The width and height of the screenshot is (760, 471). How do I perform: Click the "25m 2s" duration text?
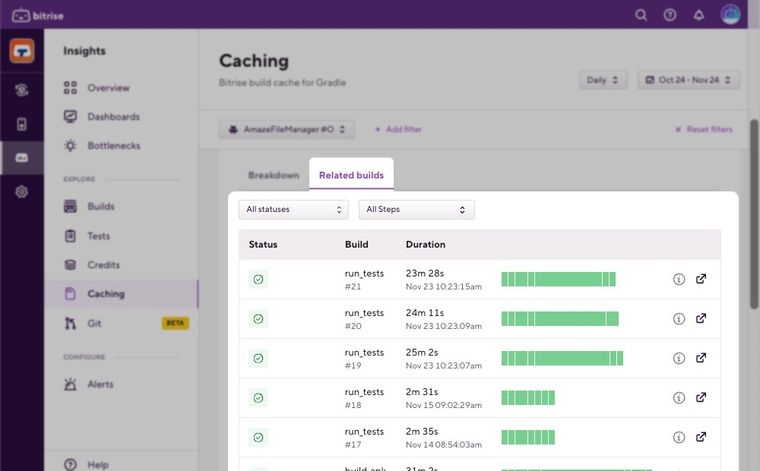(x=422, y=352)
